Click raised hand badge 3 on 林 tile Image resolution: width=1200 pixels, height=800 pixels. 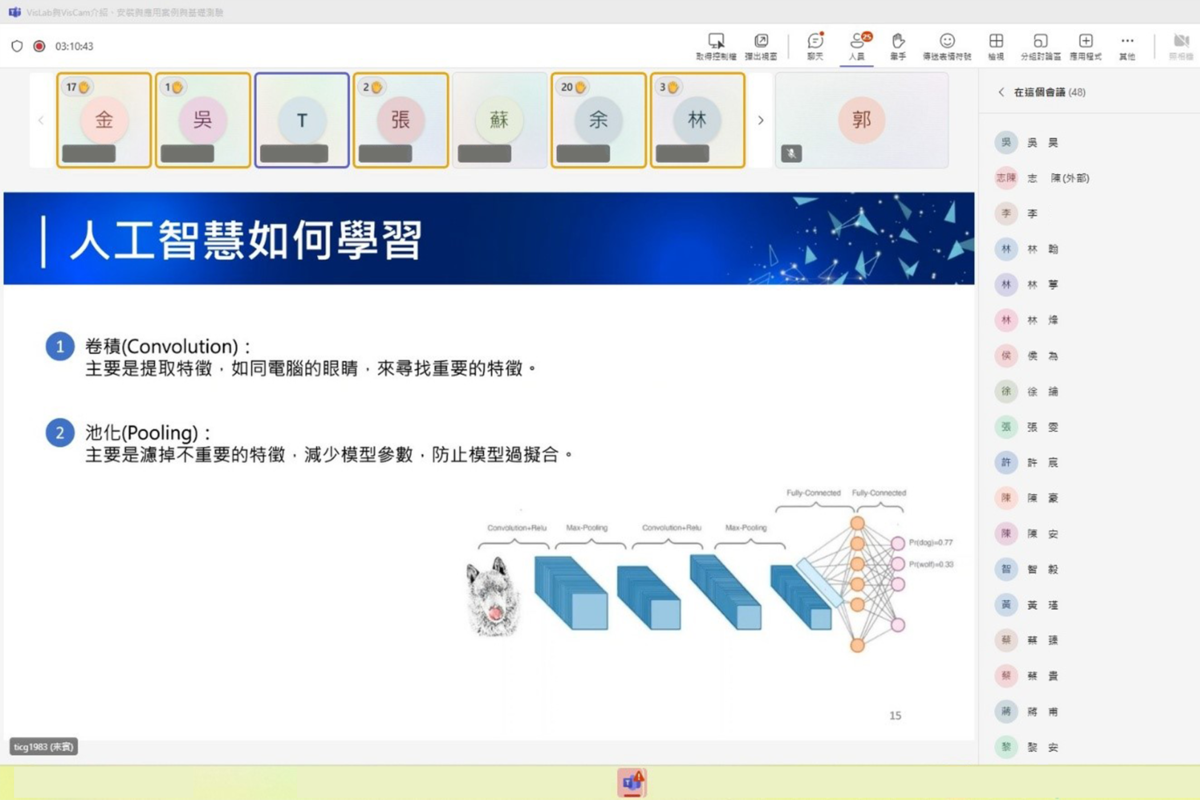tap(669, 87)
